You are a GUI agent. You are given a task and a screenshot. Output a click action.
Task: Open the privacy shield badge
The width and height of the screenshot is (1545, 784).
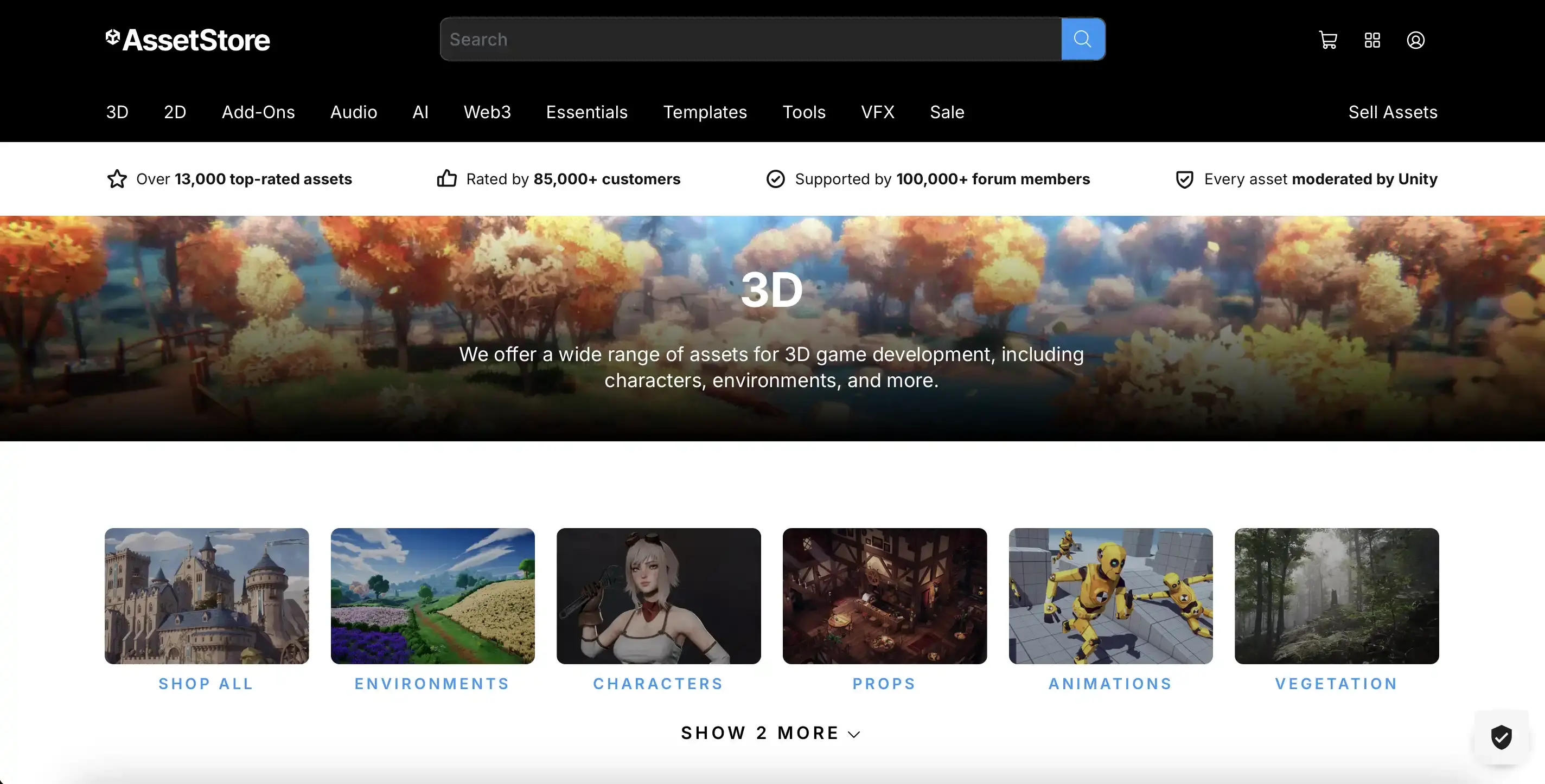[x=1501, y=738]
